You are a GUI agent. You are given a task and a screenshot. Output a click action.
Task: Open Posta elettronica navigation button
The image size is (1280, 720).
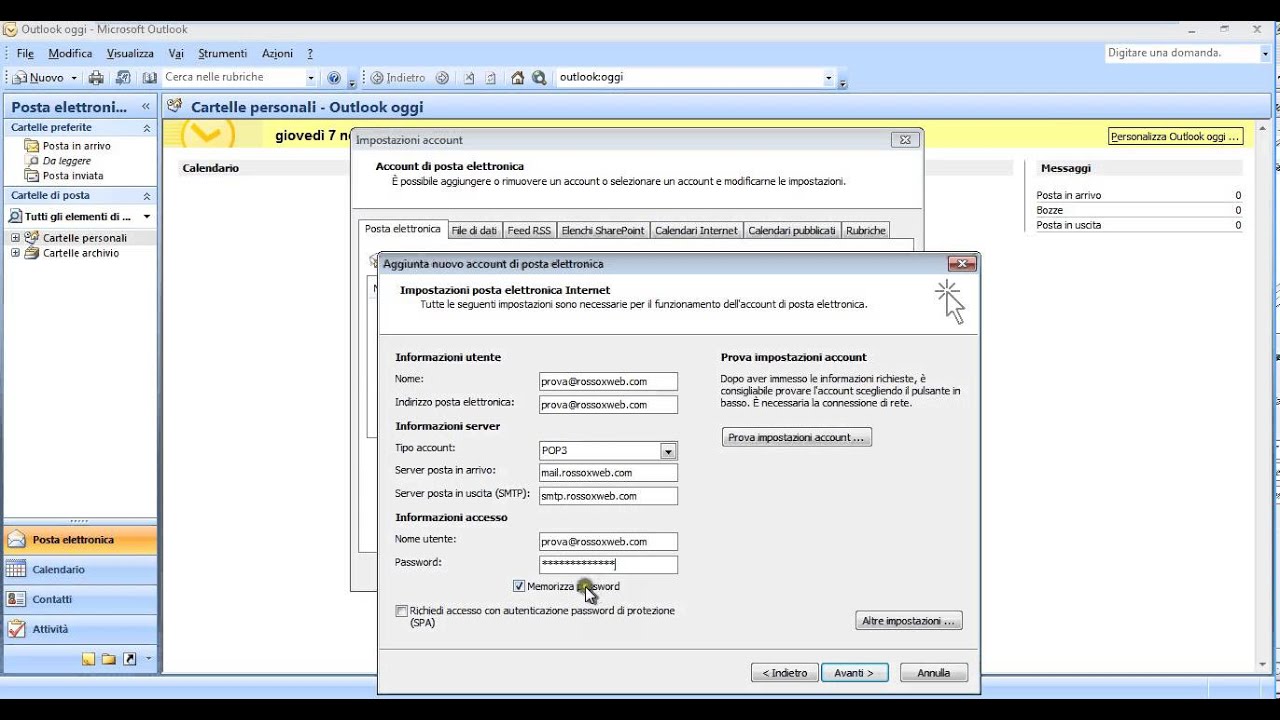tap(80, 540)
